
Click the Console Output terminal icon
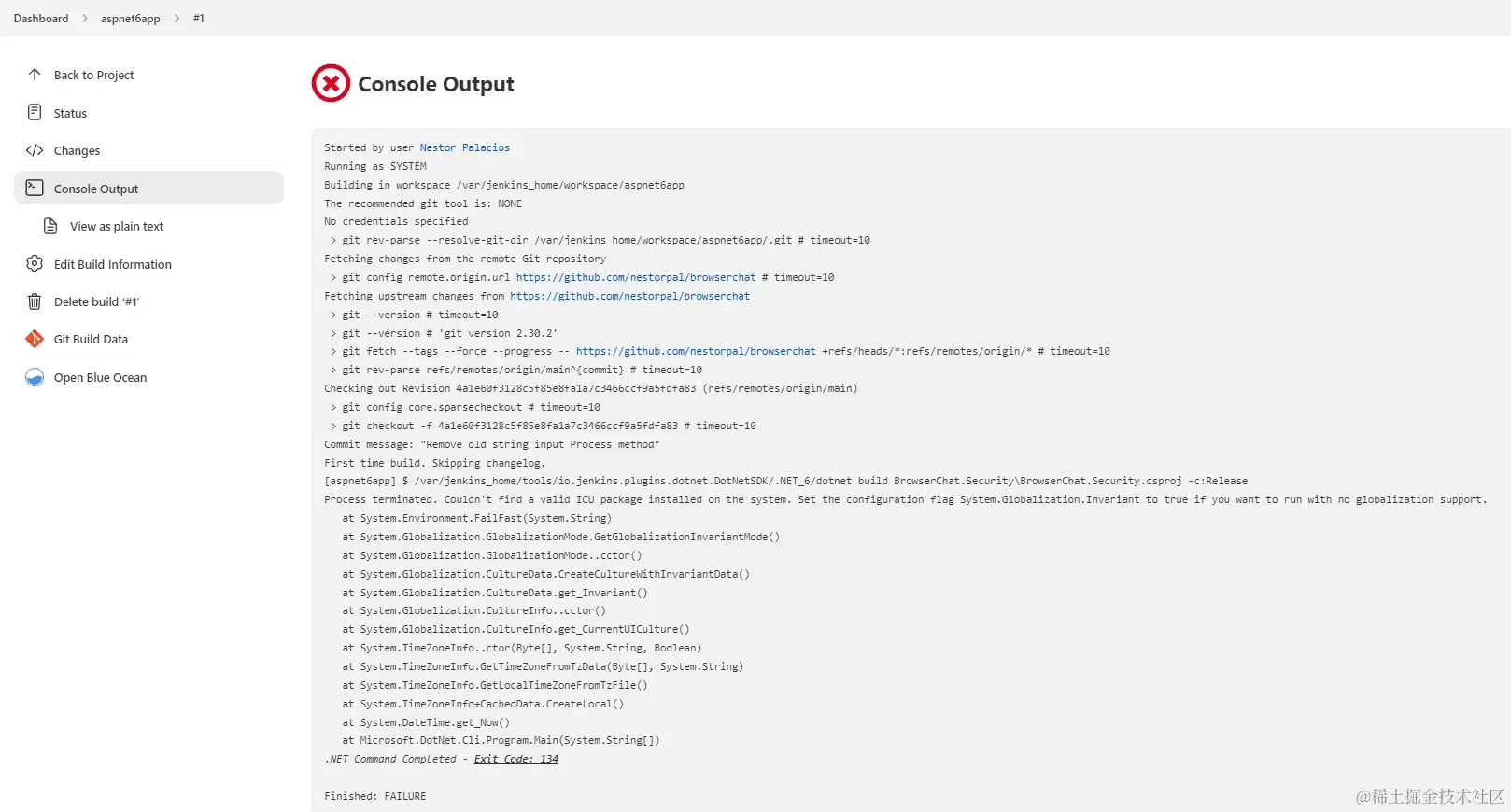[35, 188]
